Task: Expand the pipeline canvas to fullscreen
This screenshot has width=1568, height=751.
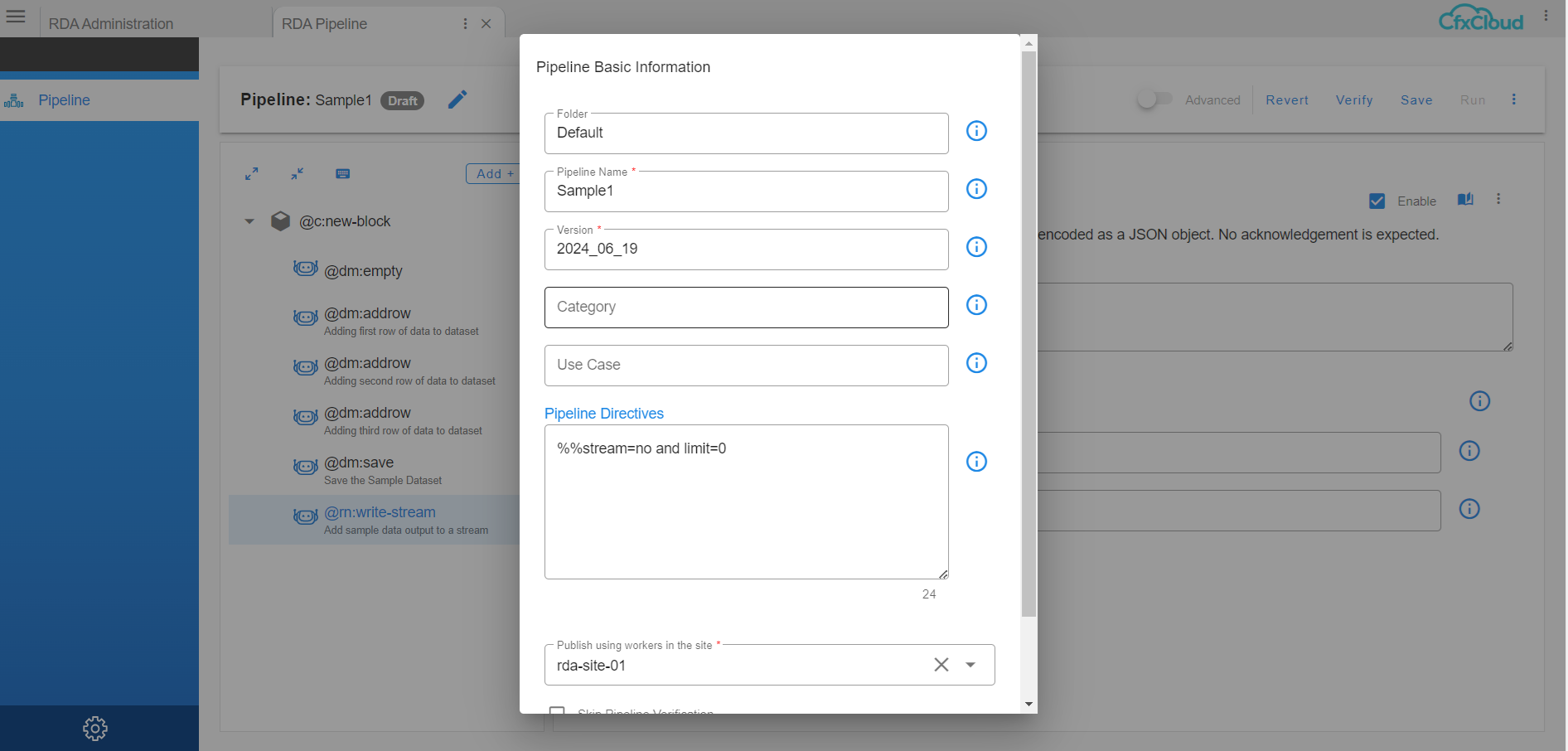Action: click(251, 174)
